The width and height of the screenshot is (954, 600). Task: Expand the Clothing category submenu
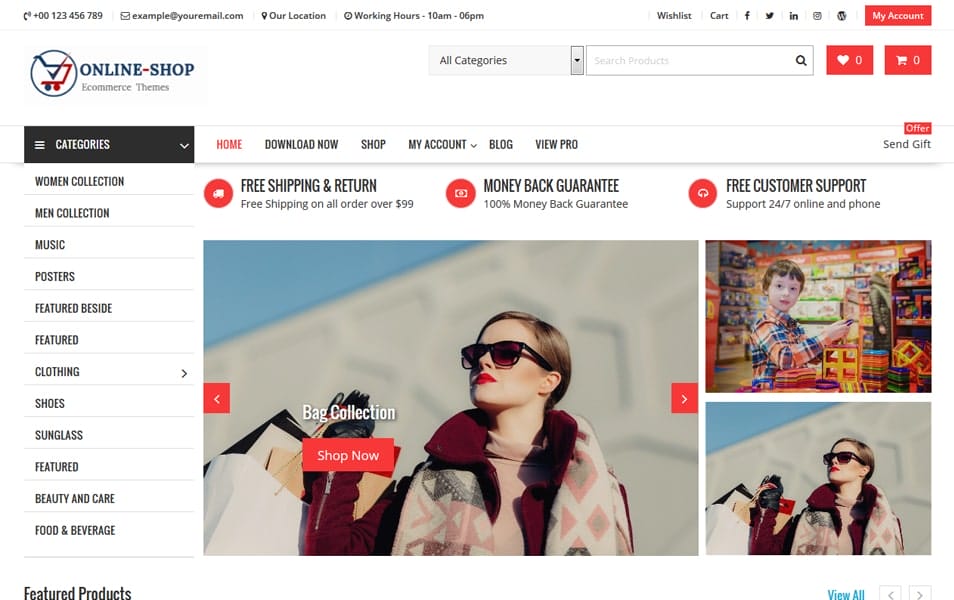183,371
